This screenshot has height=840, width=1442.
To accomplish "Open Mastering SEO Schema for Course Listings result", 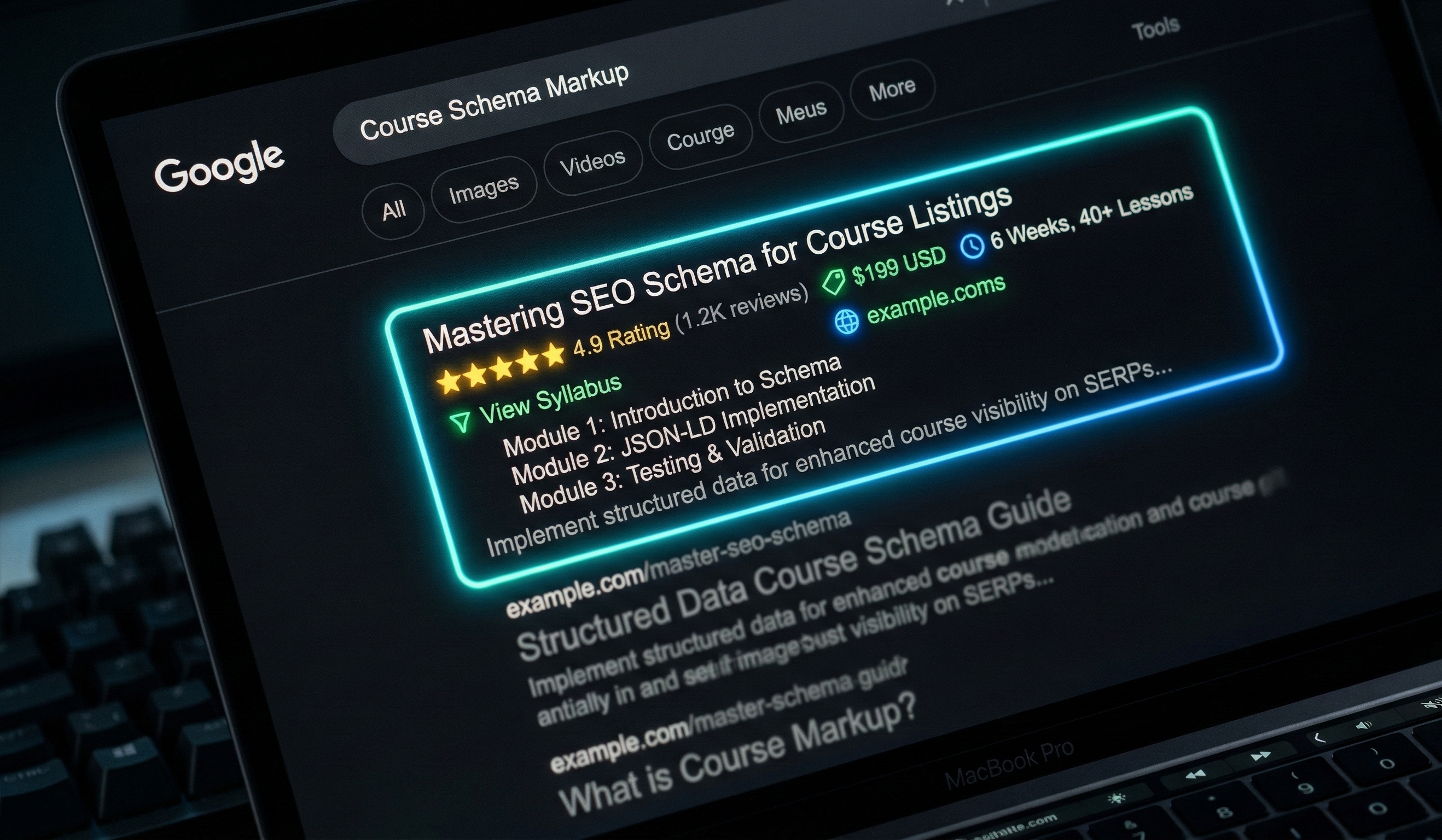I will (x=718, y=268).
